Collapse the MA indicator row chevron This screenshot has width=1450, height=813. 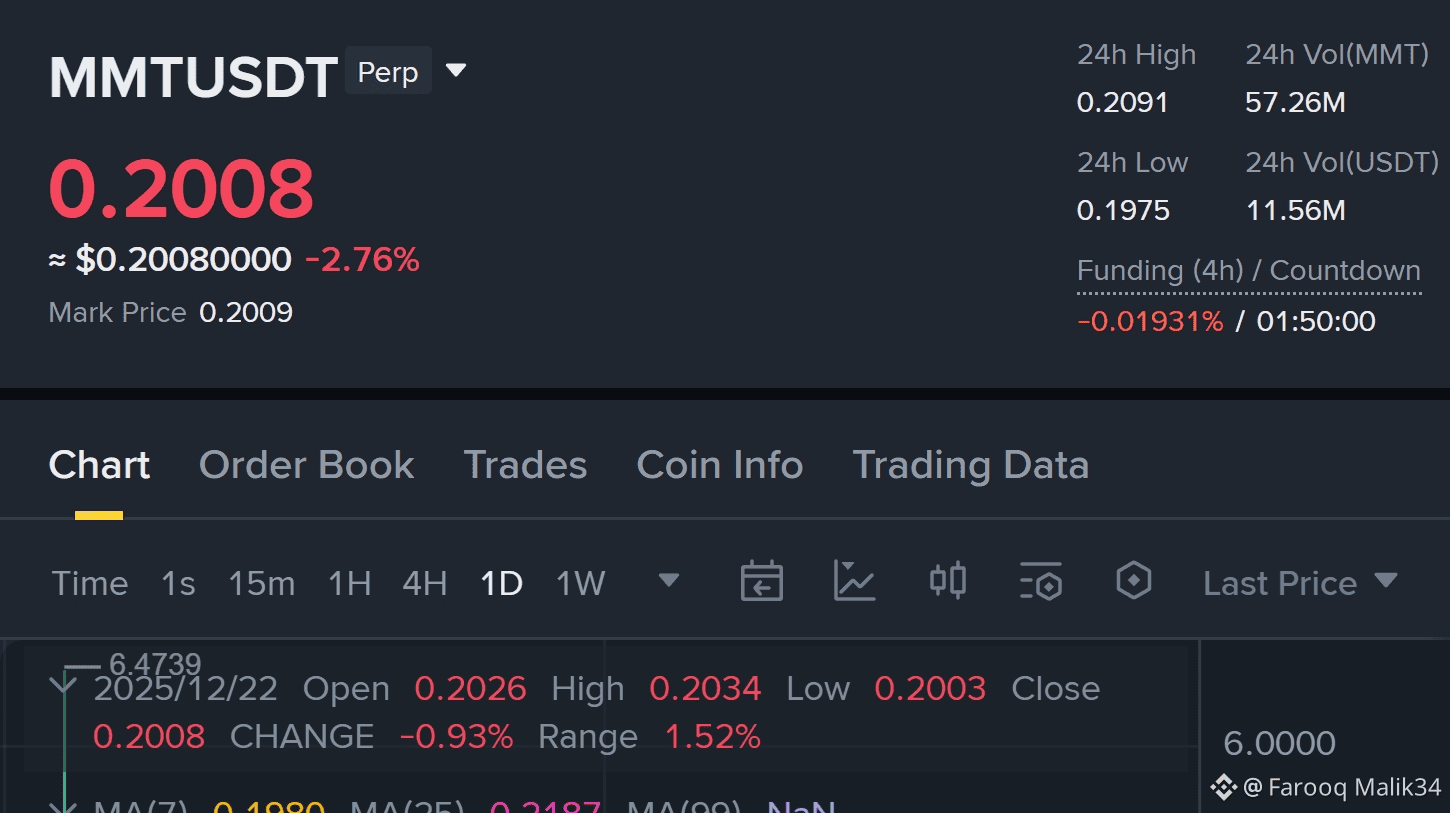click(63, 806)
